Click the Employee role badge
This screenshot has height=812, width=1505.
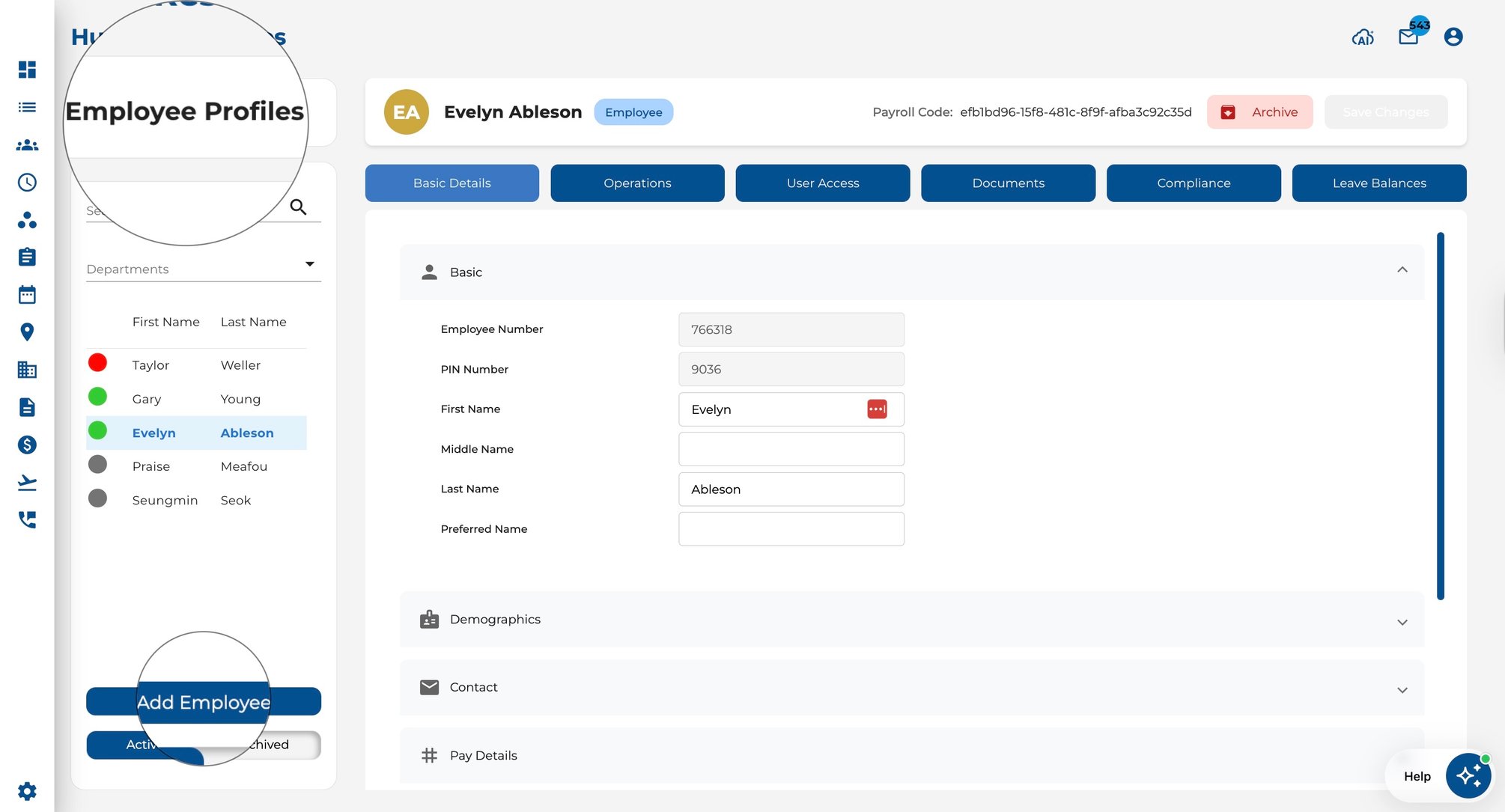[633, 112]
